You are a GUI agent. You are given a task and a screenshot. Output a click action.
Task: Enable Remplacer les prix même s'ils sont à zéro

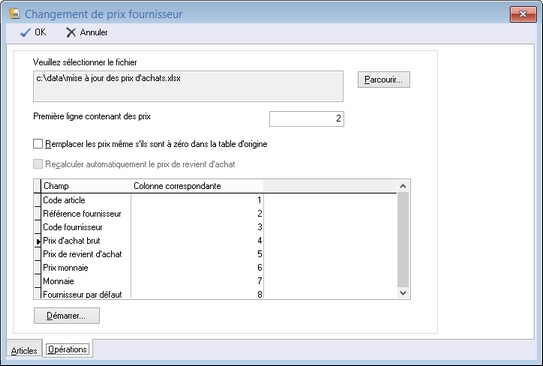point(38,144)
